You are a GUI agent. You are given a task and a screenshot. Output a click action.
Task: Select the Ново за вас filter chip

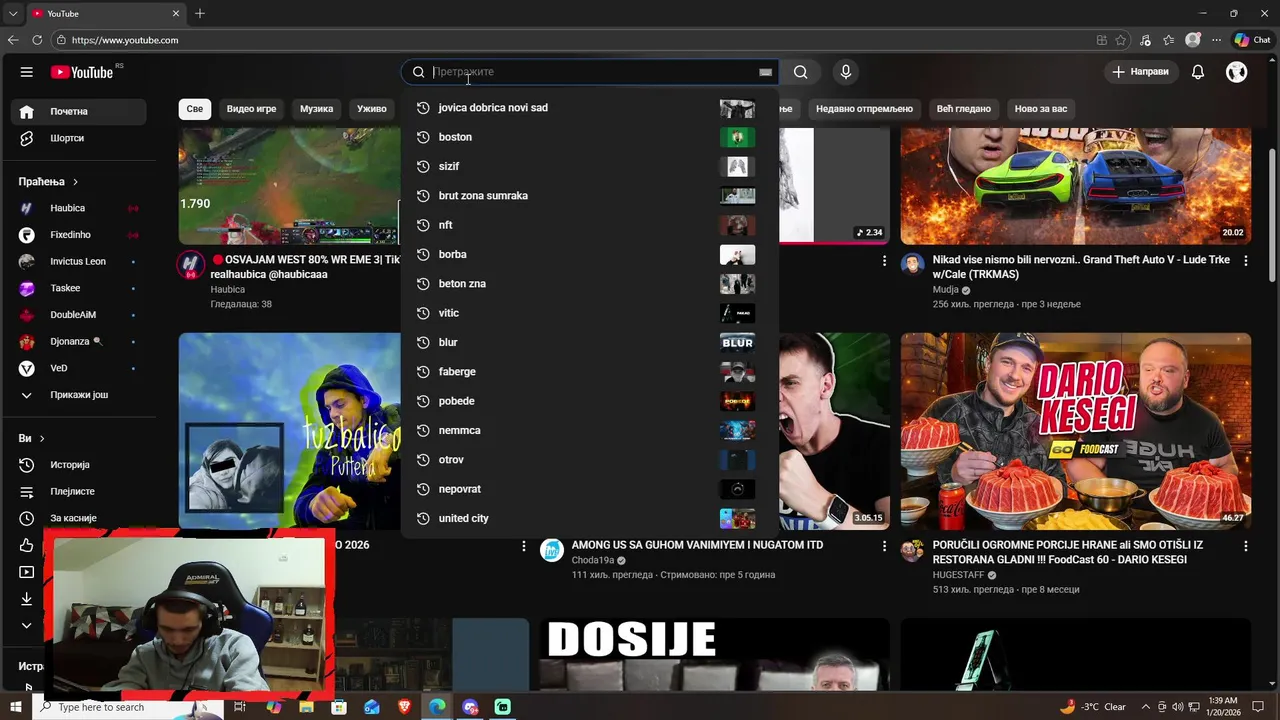1041,109
